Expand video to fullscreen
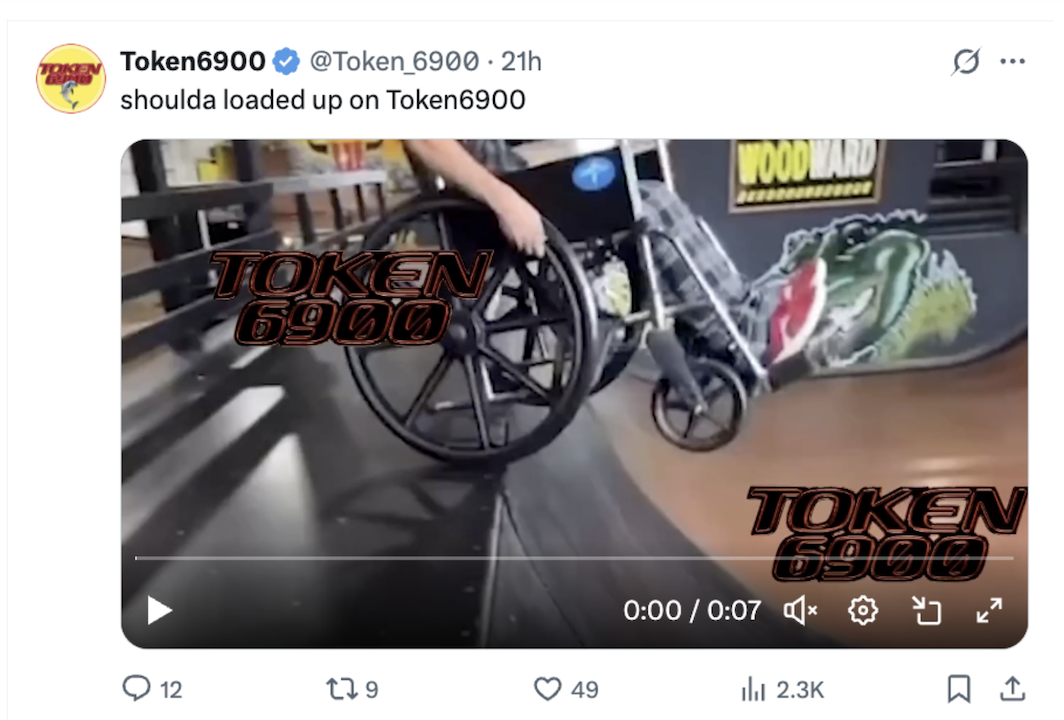The width and height of the screenshot is (1064, 720). [x=989, y=610]
